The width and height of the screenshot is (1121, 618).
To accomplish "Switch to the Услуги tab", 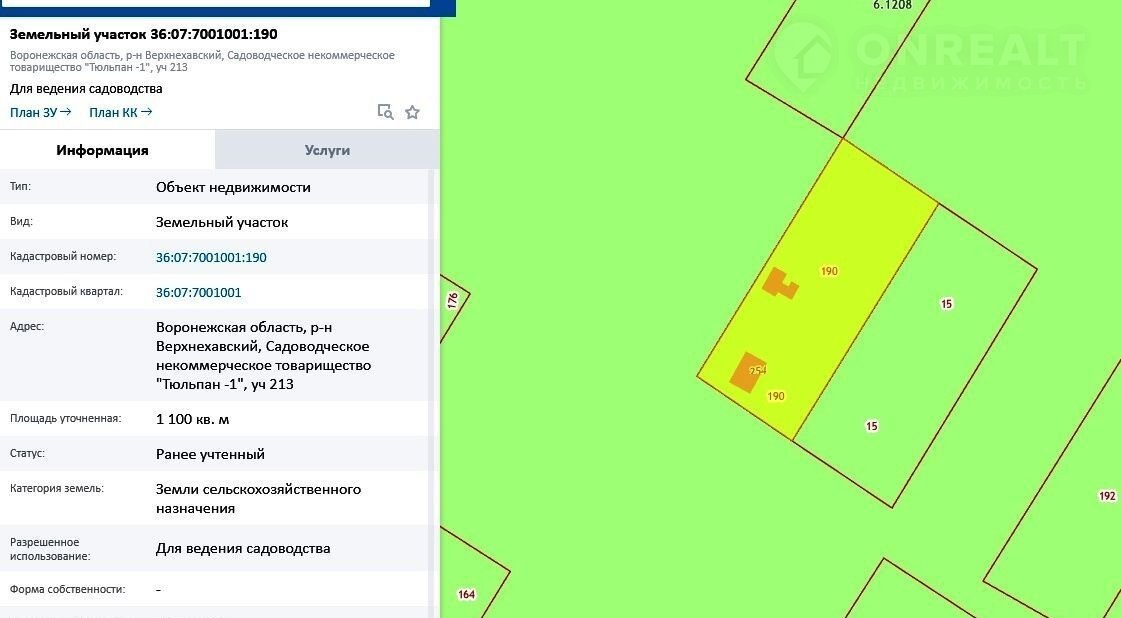I will click(x=327, y=150).
